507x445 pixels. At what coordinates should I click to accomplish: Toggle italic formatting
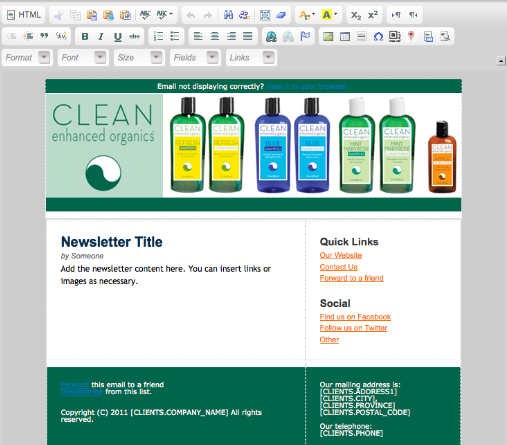coord(101,36)
